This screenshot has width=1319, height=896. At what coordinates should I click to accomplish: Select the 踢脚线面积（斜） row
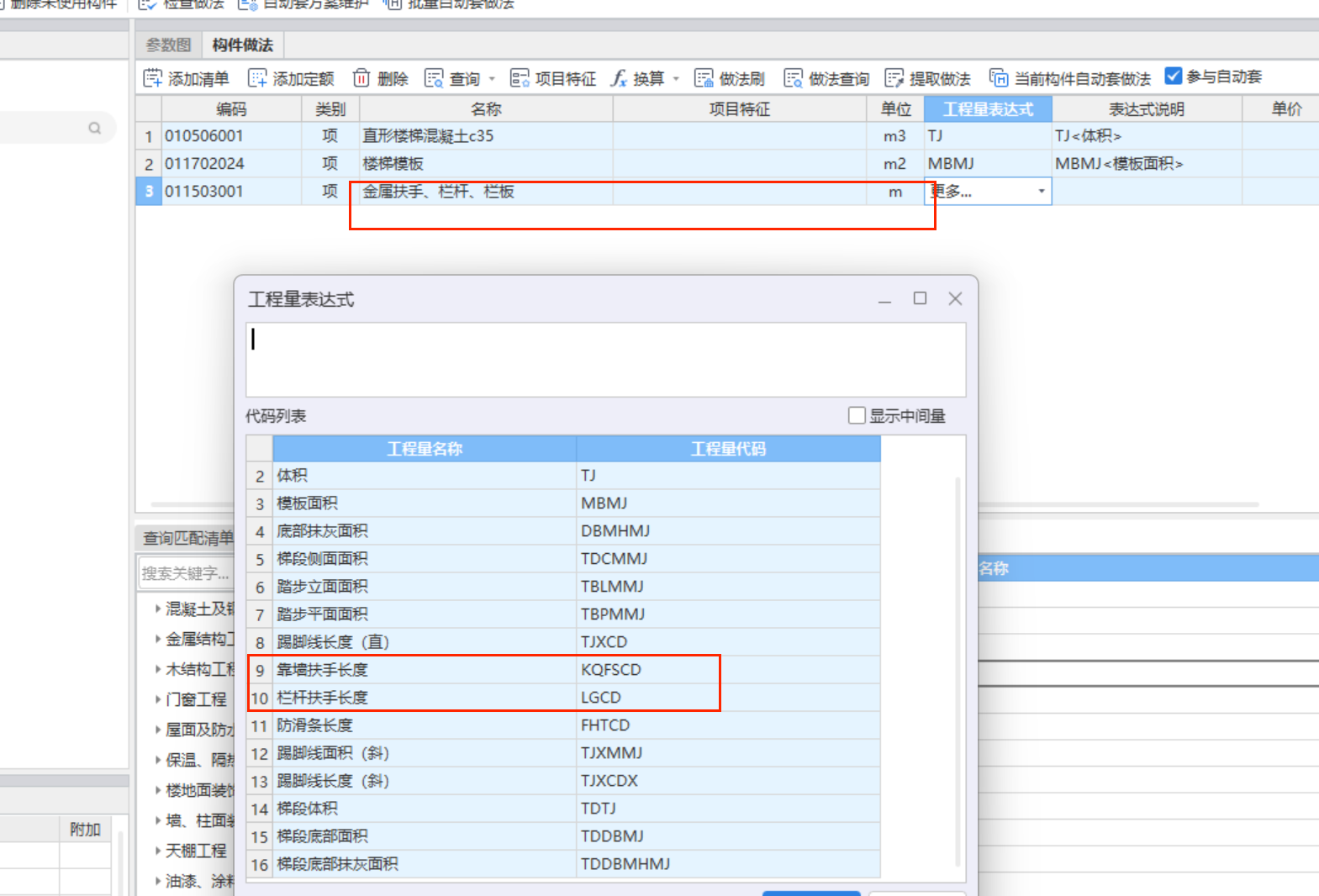pos(563,752)
